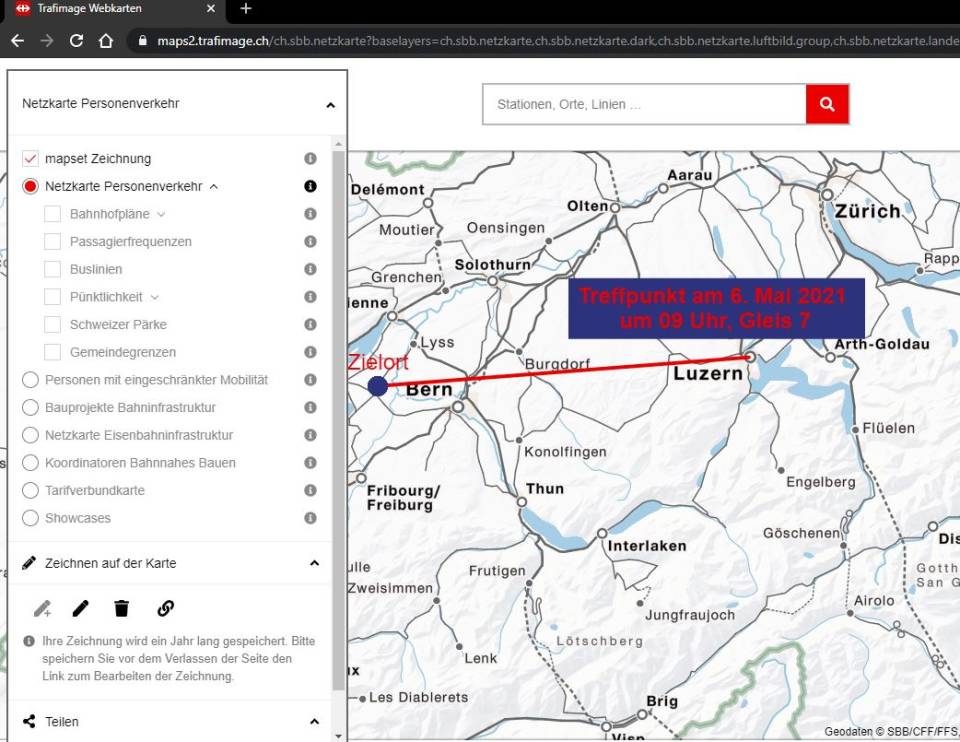The width and height of the screenshot is (960, 742).
Task: Collapse Netzkarte Personenverkehr sublayers chevron
Action: (214, 186)
